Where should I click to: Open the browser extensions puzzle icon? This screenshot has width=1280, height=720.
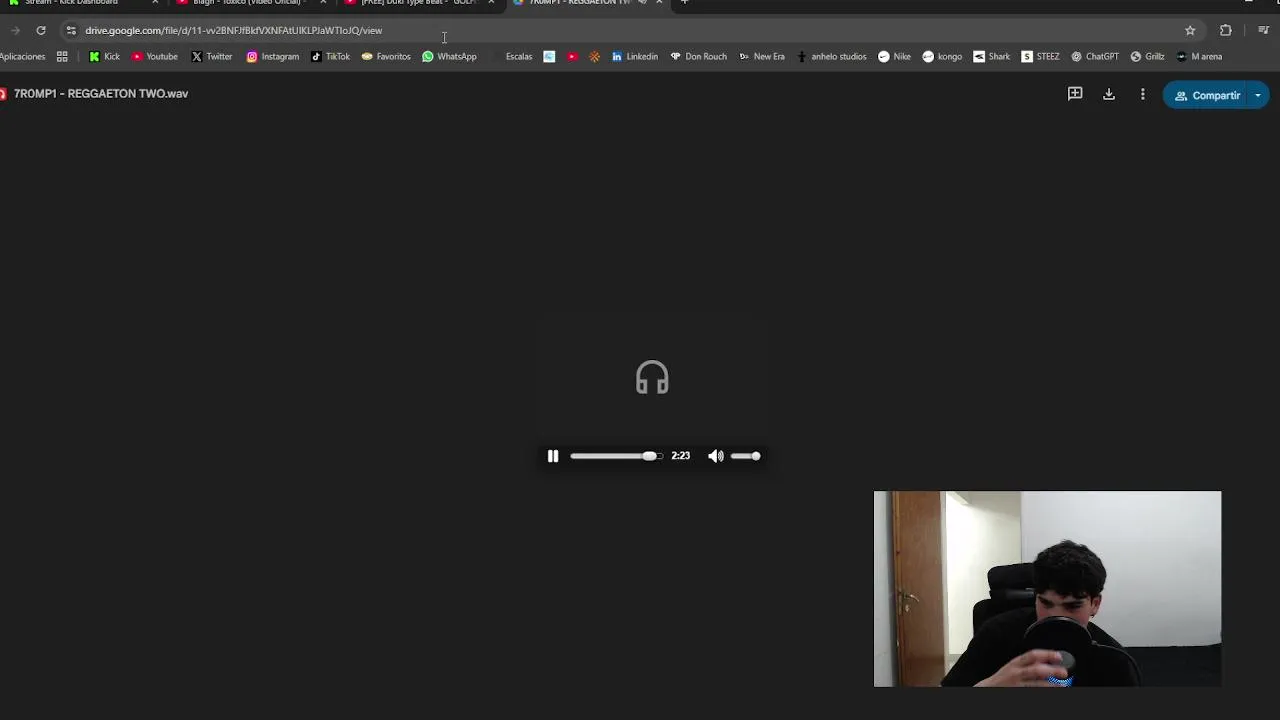pos(1226,30)
